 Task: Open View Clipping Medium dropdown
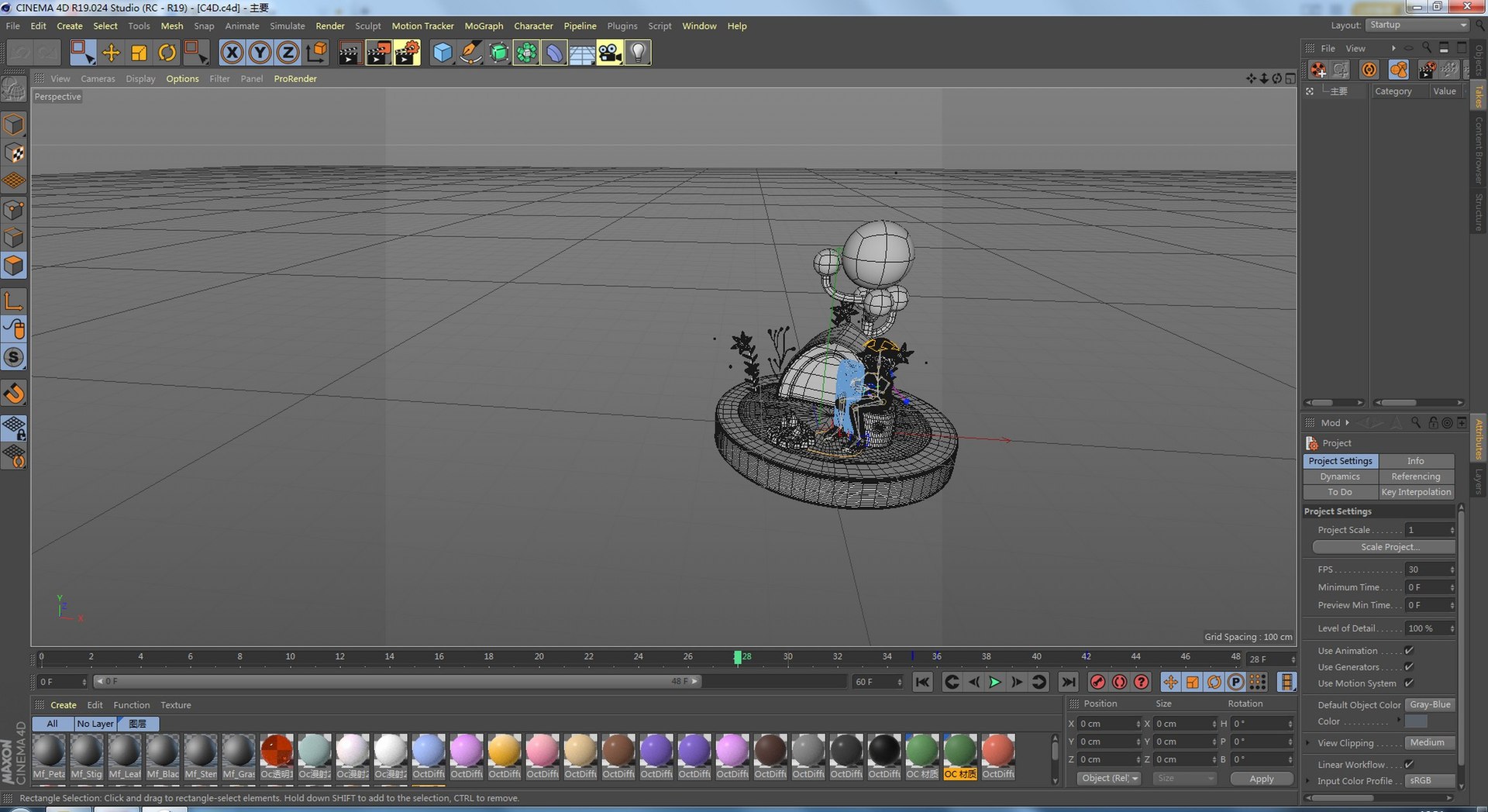tap(1431, 743)
